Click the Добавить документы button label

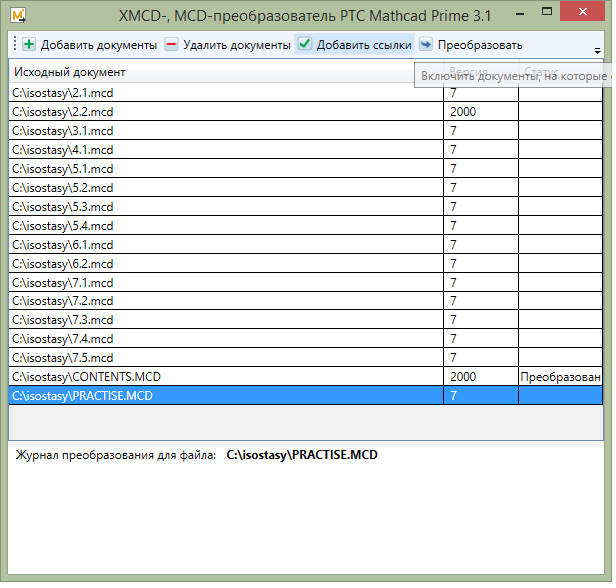(99, 45)
